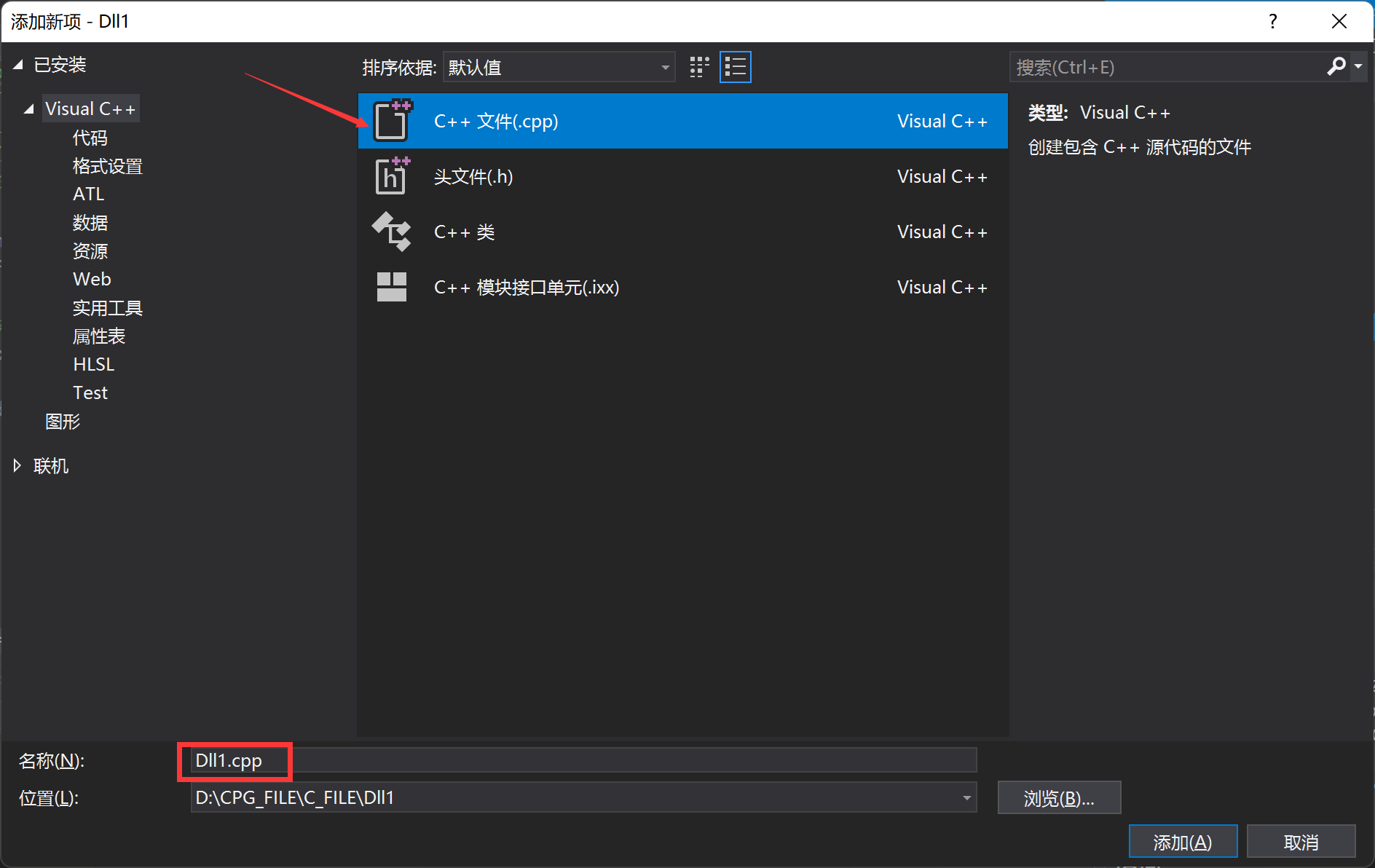
Task: Select the 图形 category
Action: pos(63,422)
